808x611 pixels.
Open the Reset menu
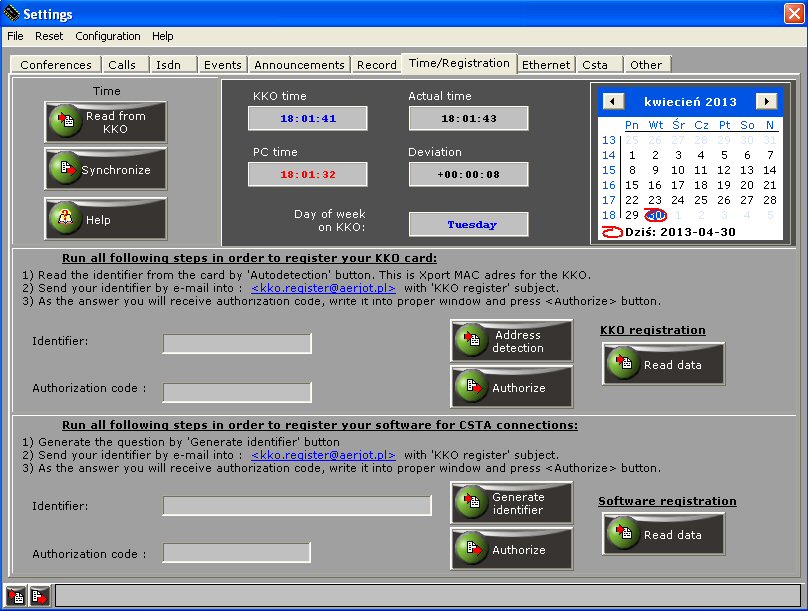point(49,36)
